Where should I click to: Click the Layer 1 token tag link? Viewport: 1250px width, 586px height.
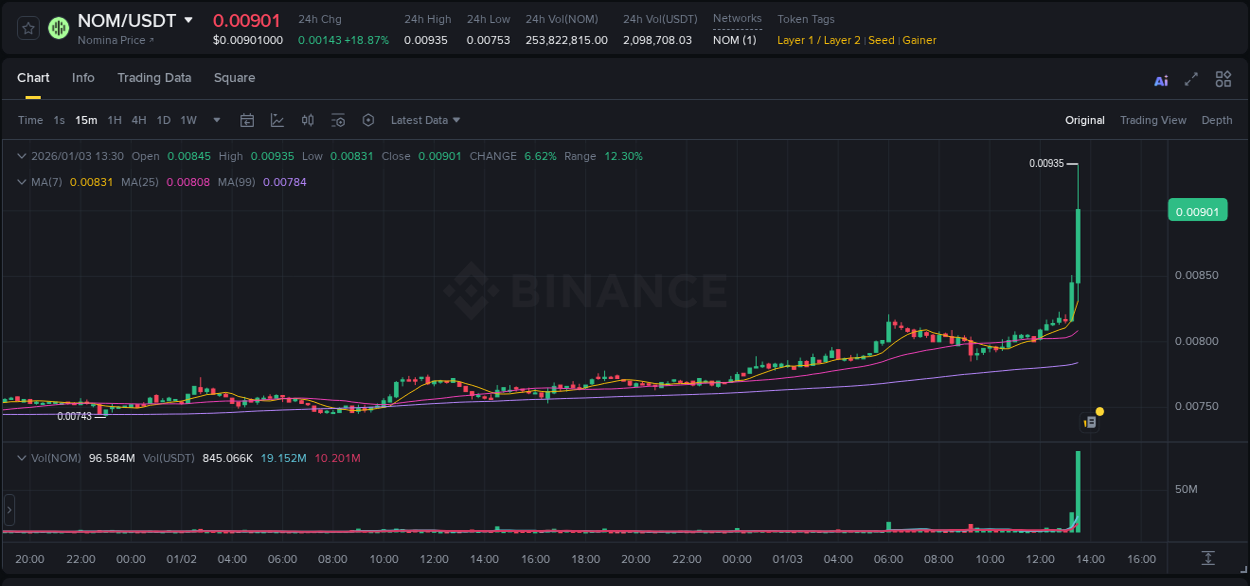pyautogui.click(x=795, y=40)
